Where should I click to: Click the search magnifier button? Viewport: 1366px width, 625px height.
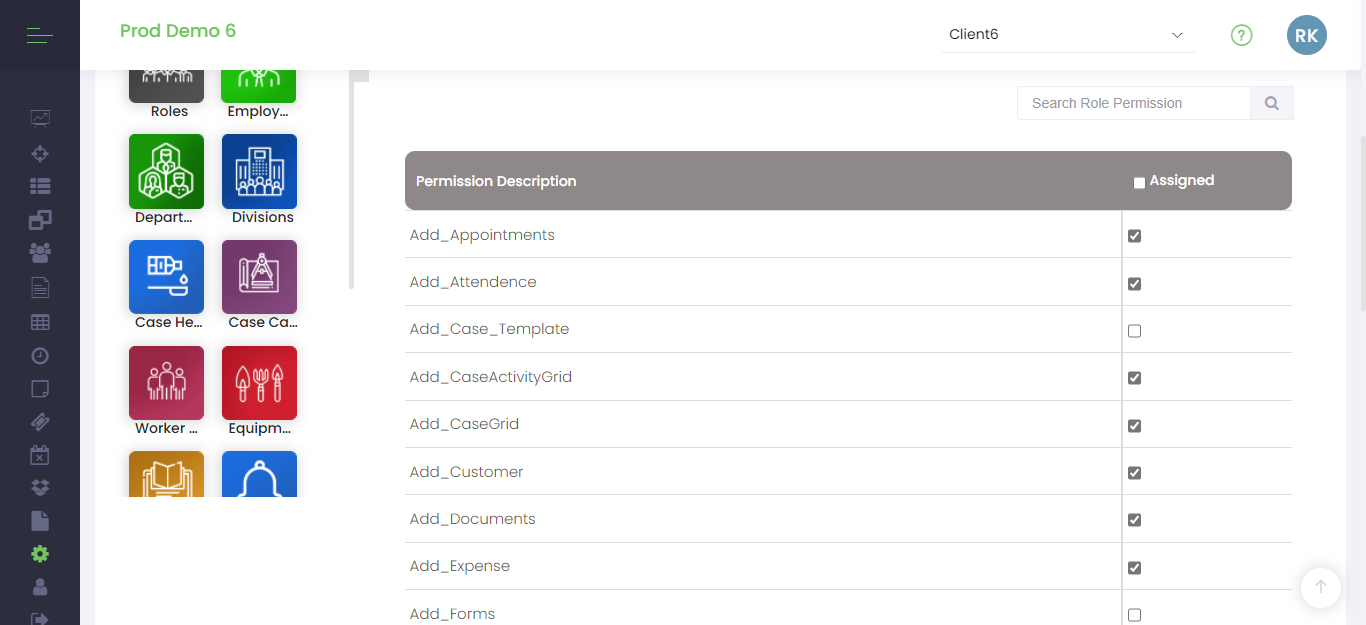pyautogui.click(x=1271, y=103)
